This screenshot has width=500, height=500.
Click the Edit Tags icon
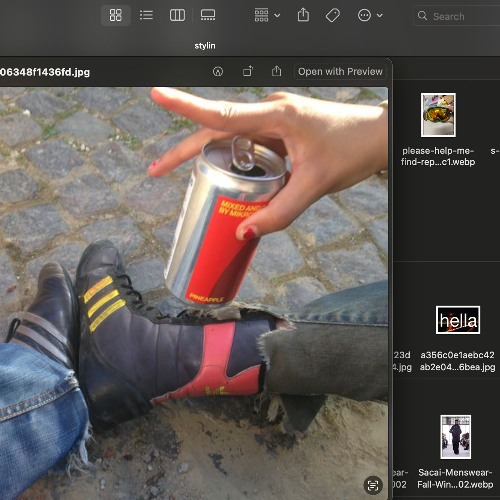332,15
